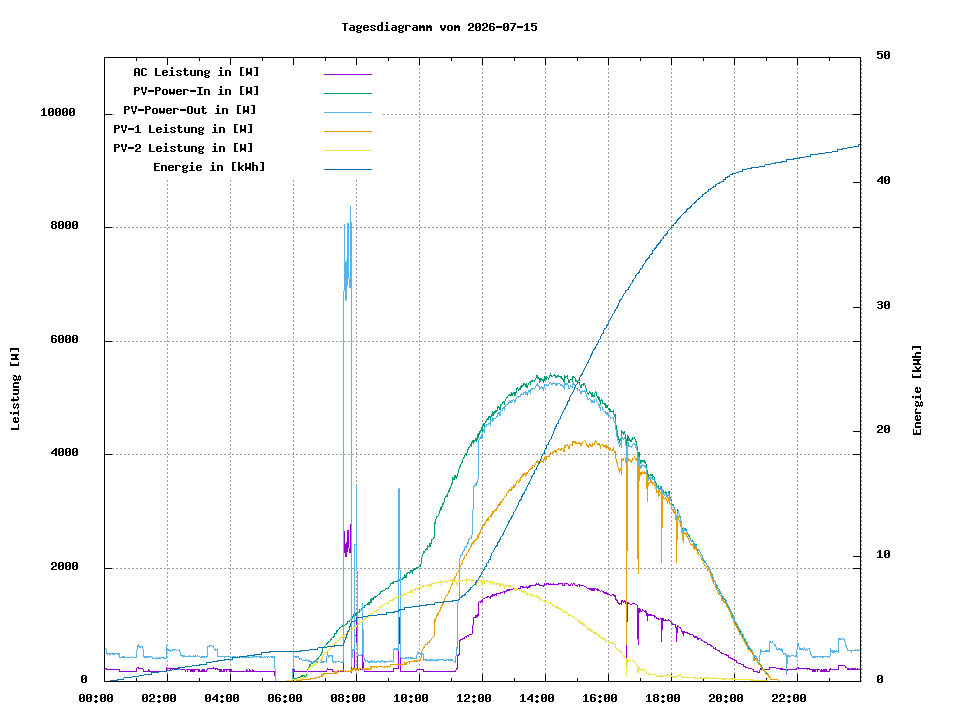
Task: Click the PV-1 orange curve peak near 15:00
Action: click(585, 442)
